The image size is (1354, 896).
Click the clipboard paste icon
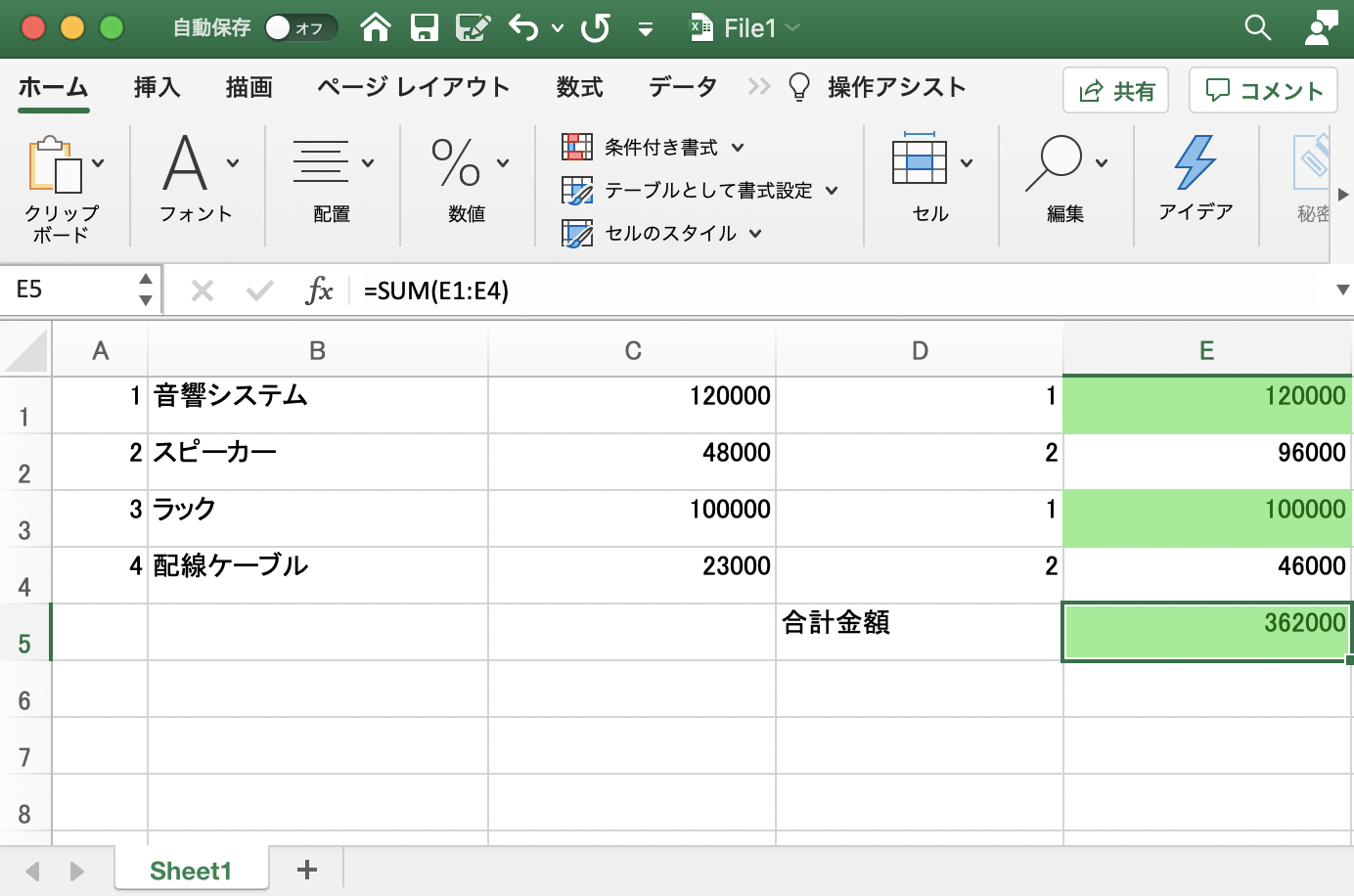pyautogui.click(x=55, y=163)
